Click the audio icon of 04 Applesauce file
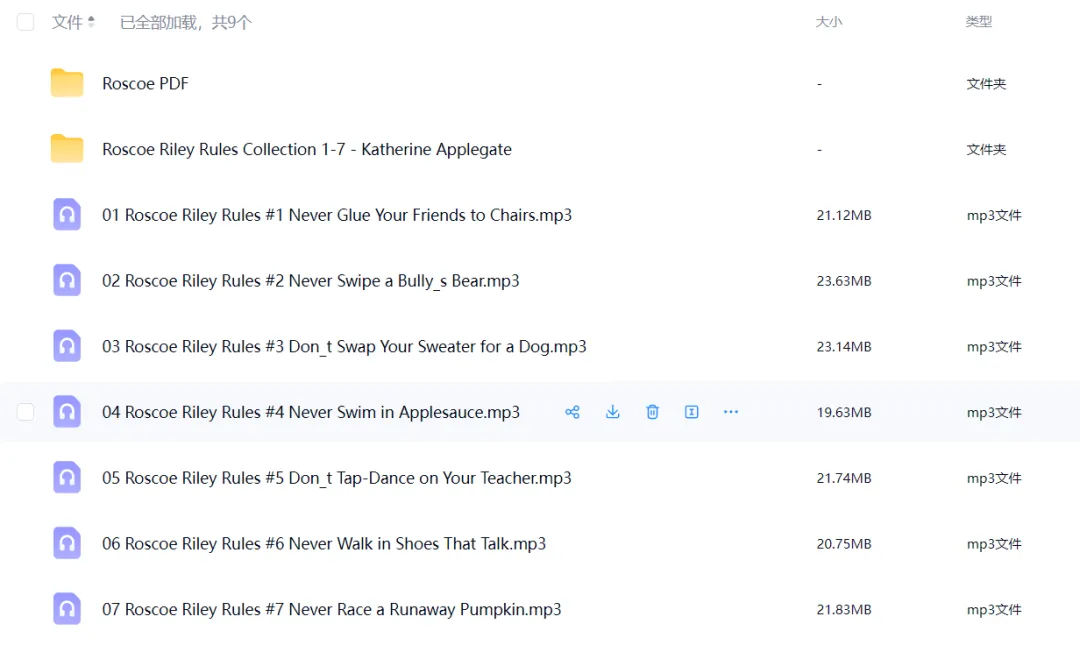The image size is (1080, 652). coord(67,412)
